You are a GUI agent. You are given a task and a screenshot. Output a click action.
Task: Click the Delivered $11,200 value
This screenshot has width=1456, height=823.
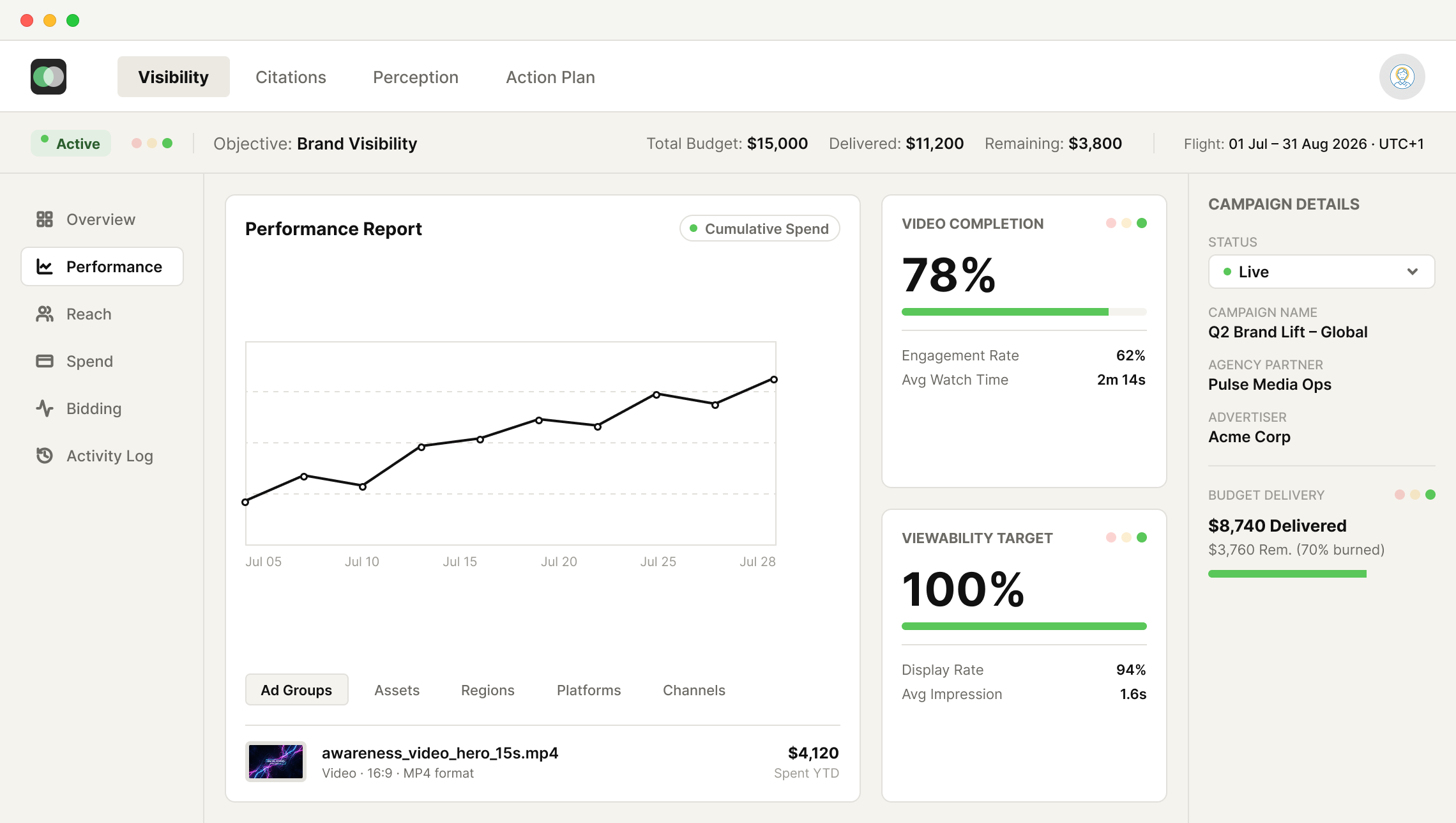point(935,143)
